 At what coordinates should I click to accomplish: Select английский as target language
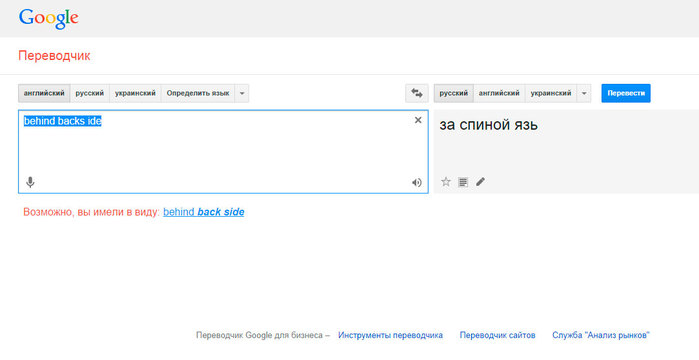point(499,93)
